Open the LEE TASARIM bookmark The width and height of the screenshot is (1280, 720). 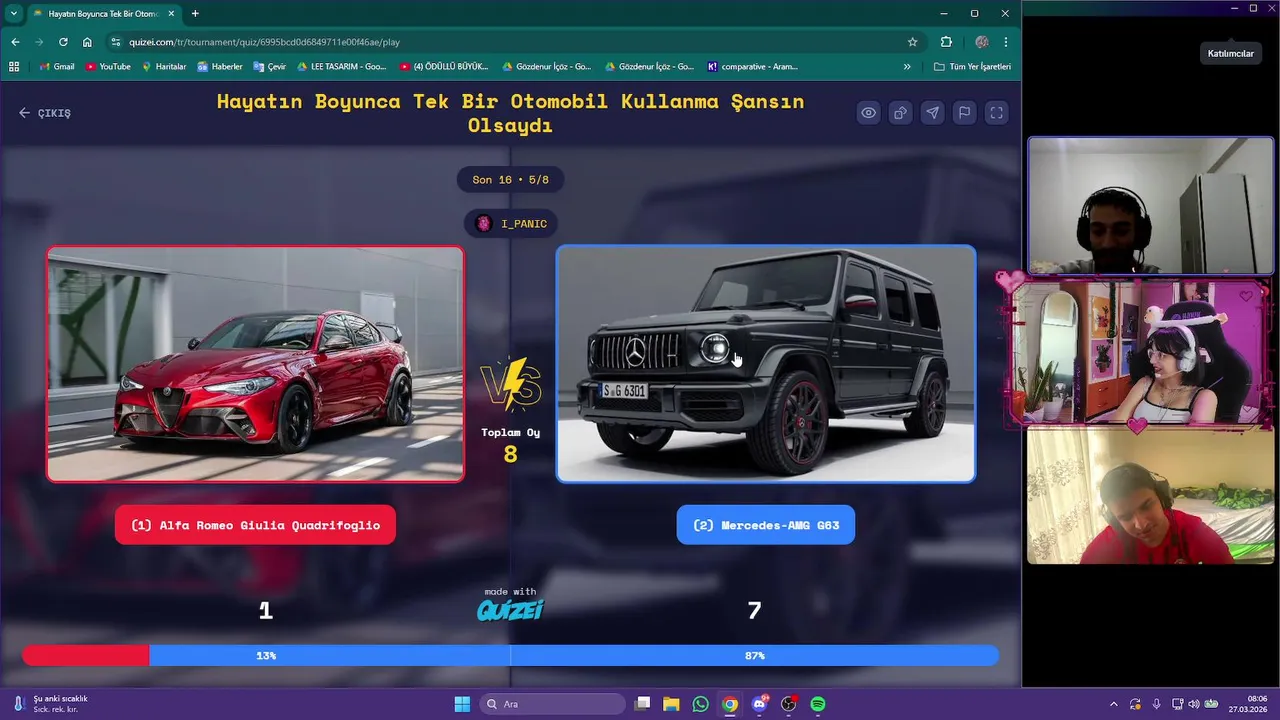(342, 67)
